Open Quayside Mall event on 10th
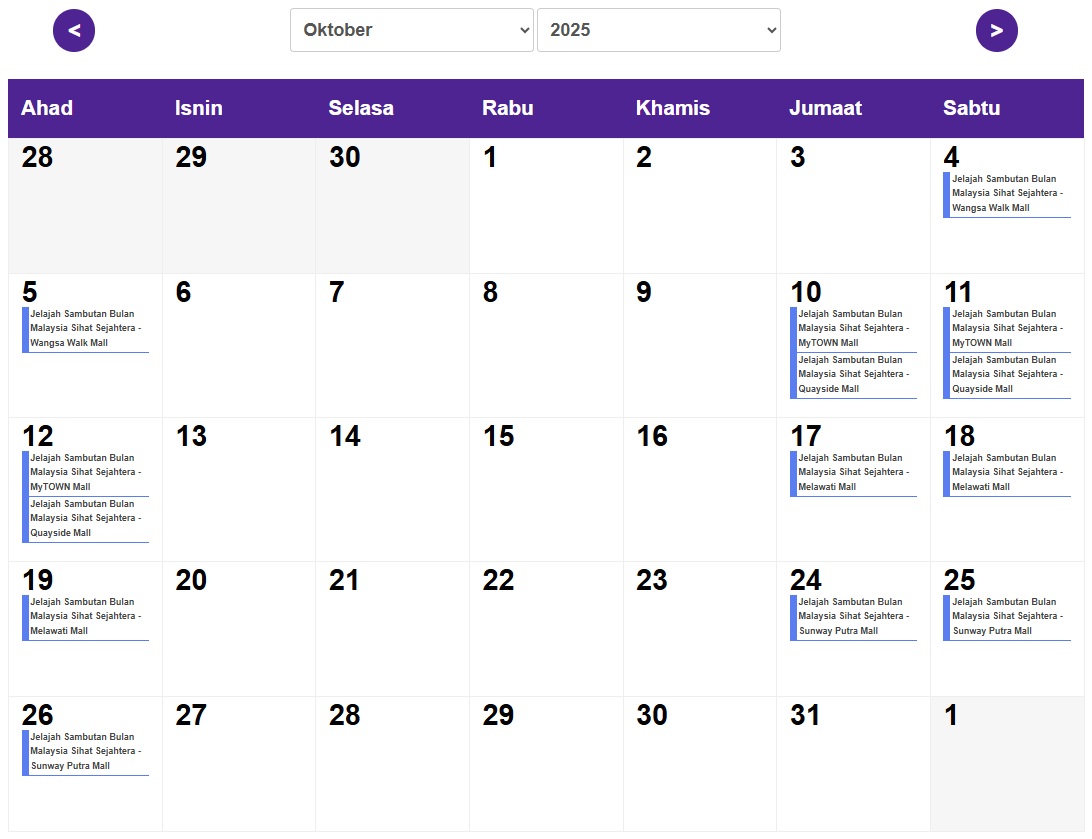The height and width of the screenshot is (839, 1092). [853, 375]
